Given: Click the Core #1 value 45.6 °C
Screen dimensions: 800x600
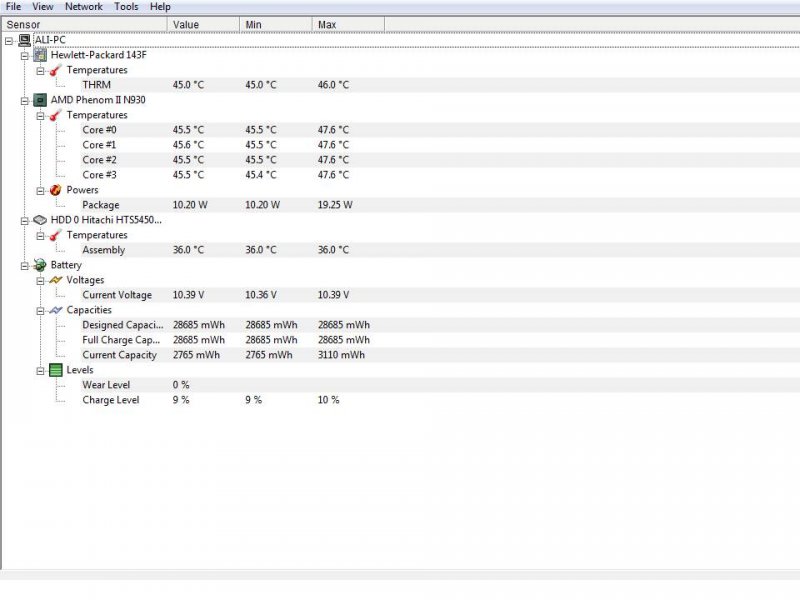Looking at the screenshot, I should [x=188, y=145].
